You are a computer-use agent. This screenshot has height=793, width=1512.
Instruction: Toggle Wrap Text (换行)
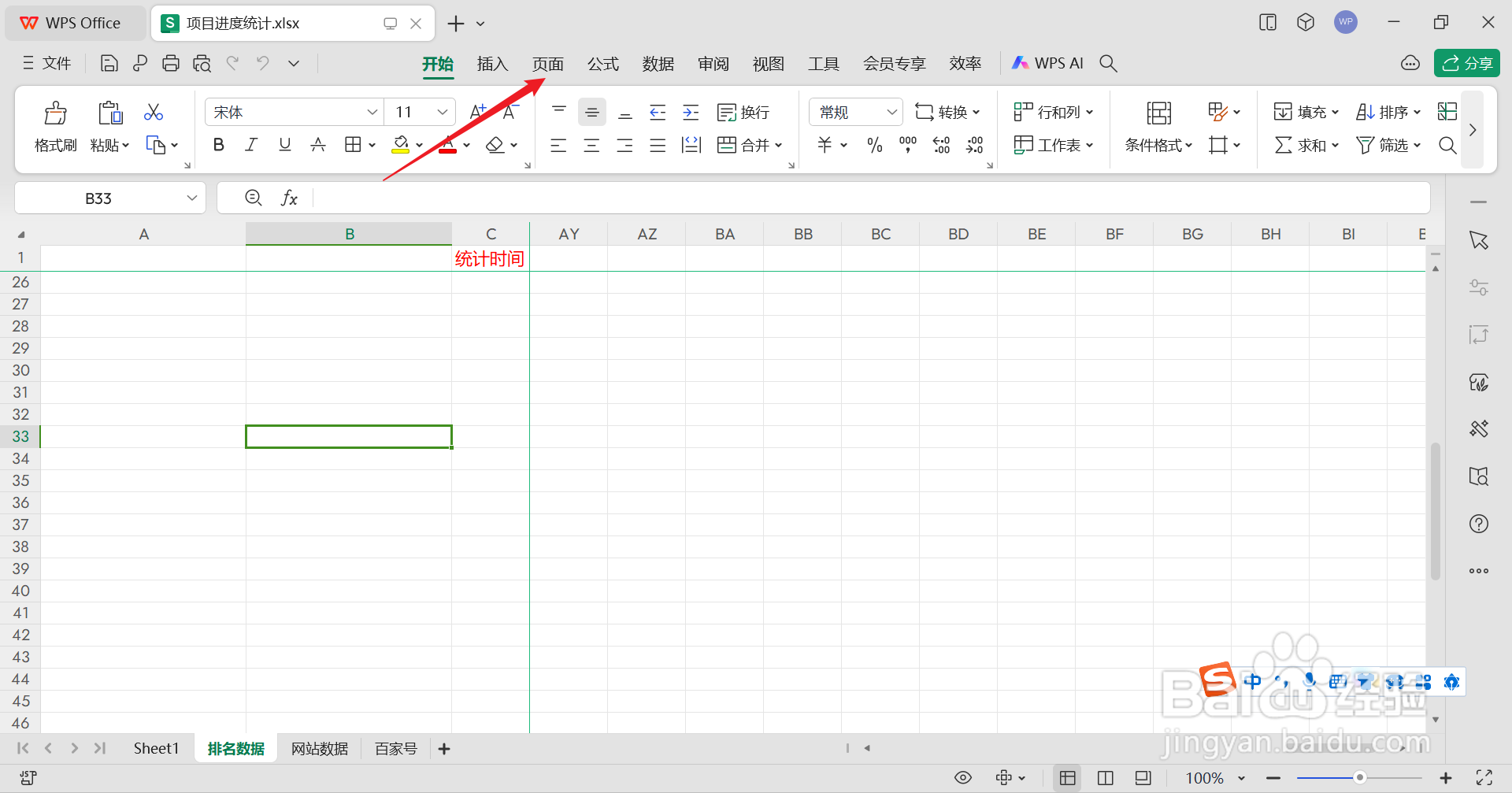pos(743,113)
